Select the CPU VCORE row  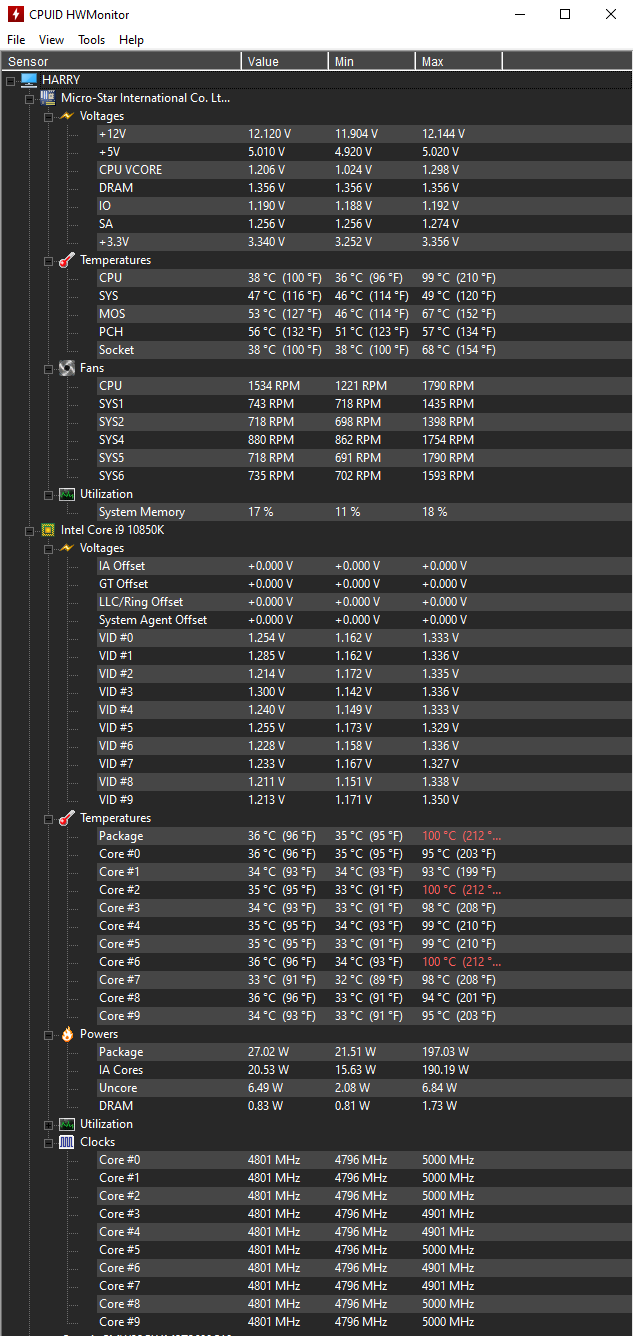[x=364, y=170]
